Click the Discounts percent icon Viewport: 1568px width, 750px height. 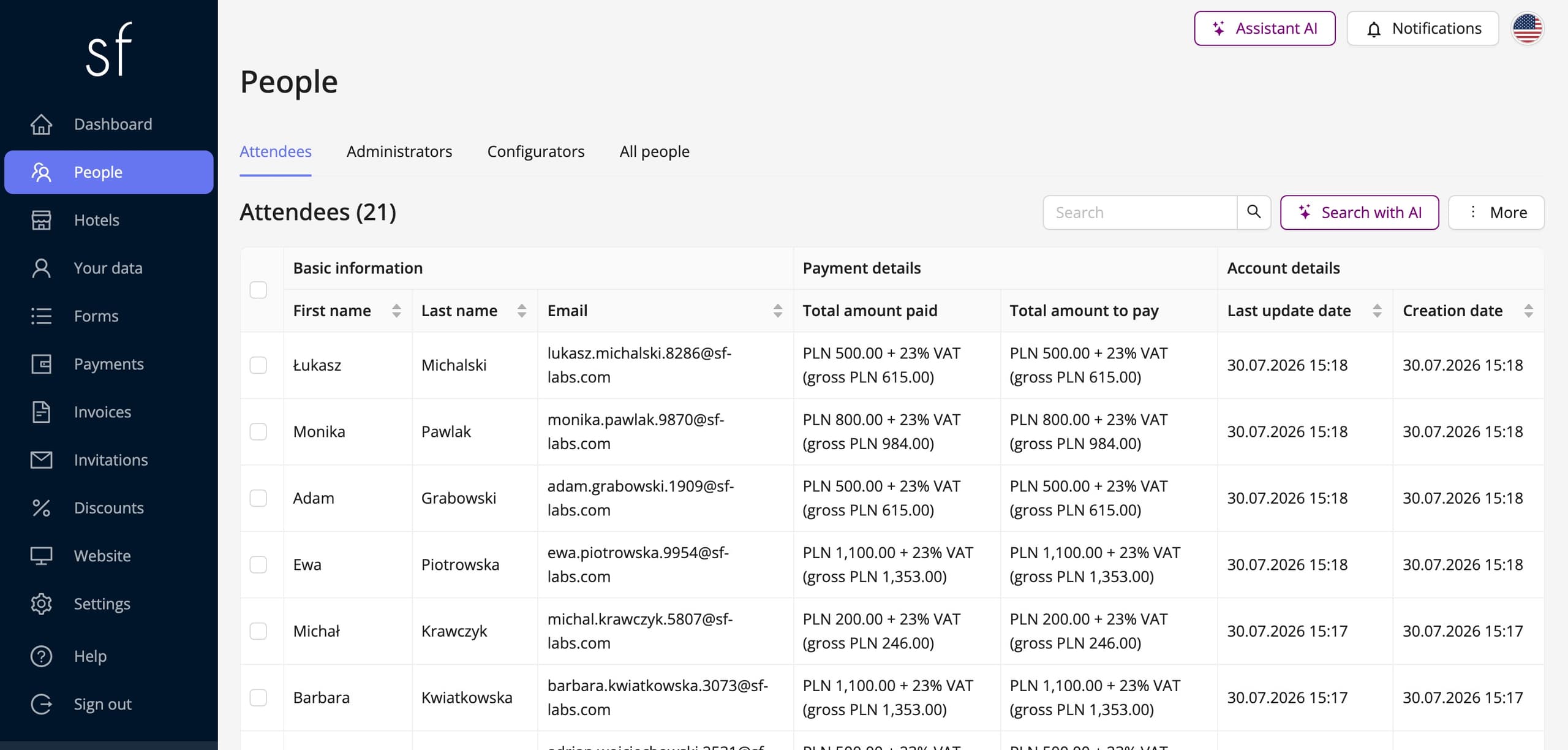tap(41, 507)
